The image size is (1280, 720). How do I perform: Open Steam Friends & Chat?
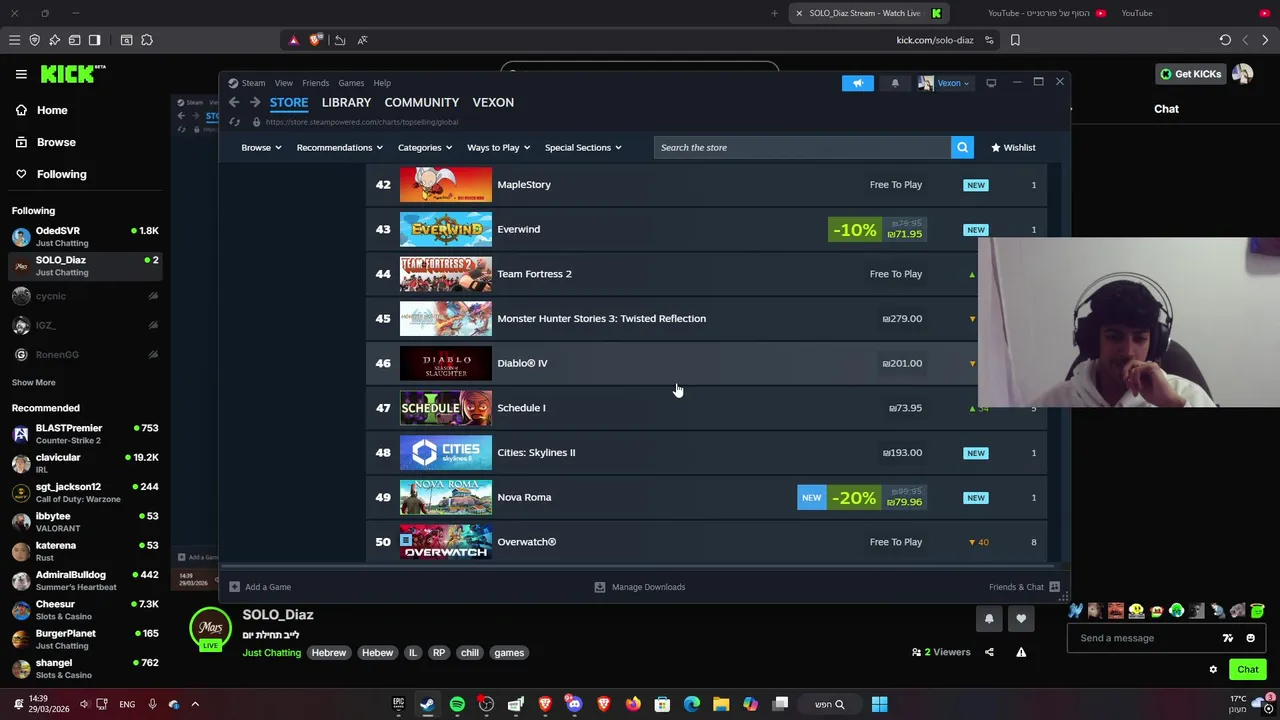[1024, 587]
